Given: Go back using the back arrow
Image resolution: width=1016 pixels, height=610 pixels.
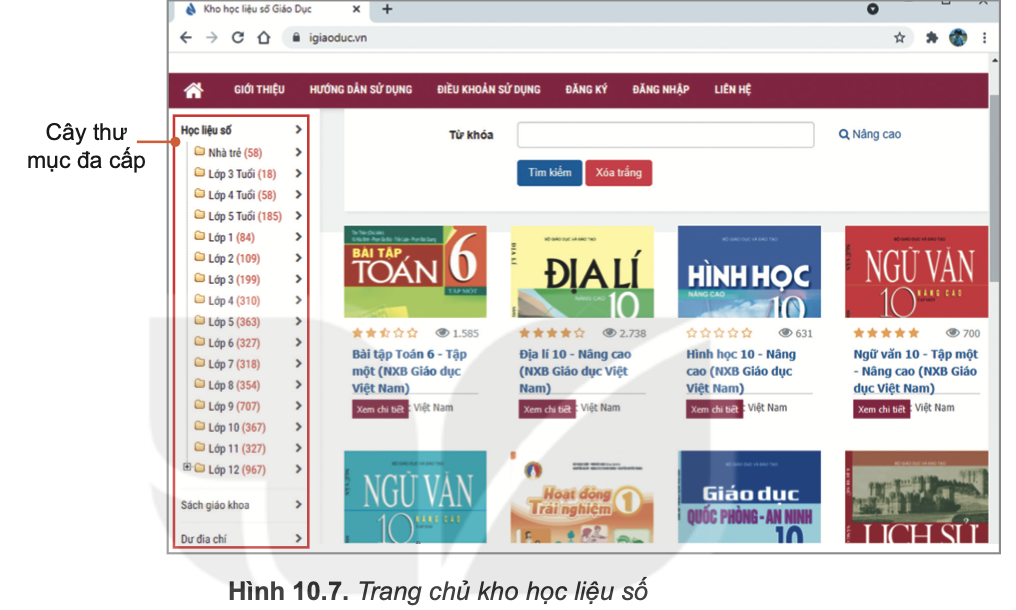Looking at the screenshot, I should [x=184, y=35].
